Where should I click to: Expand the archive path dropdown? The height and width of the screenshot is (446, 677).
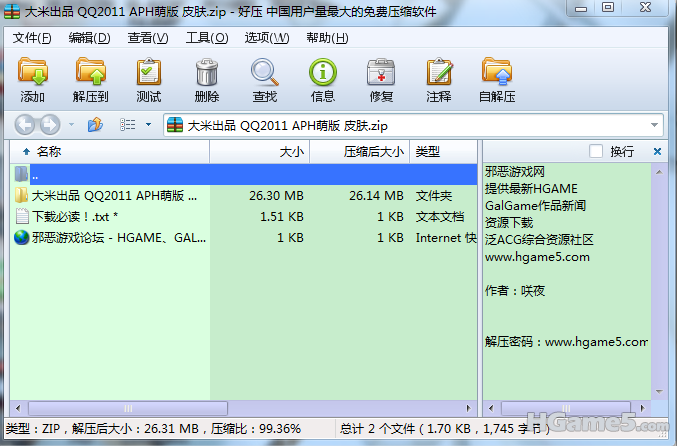[x=655, y=125]
